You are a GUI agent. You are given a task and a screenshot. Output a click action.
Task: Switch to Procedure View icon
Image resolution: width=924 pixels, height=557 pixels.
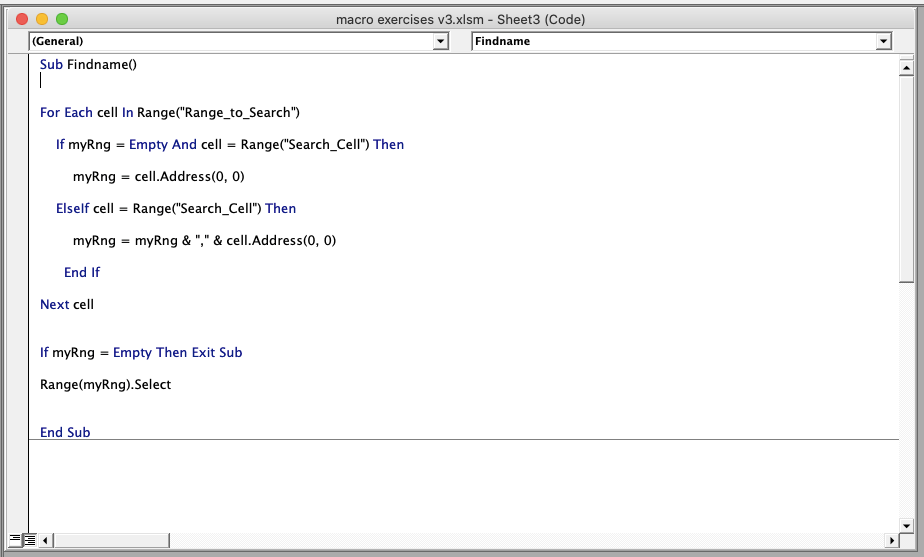coord(15,539)
